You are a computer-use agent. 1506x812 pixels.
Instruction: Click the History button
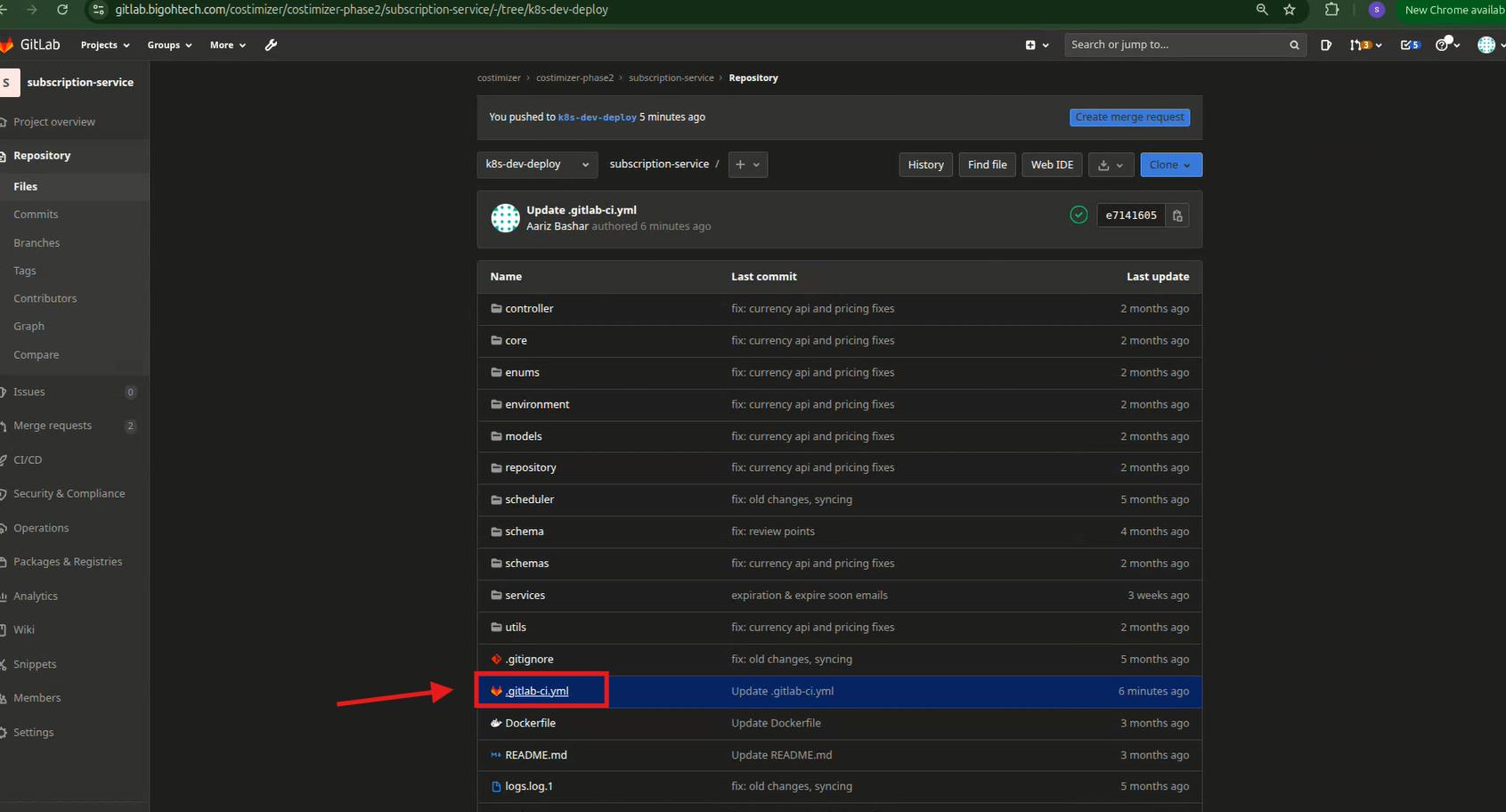(925, 165)
